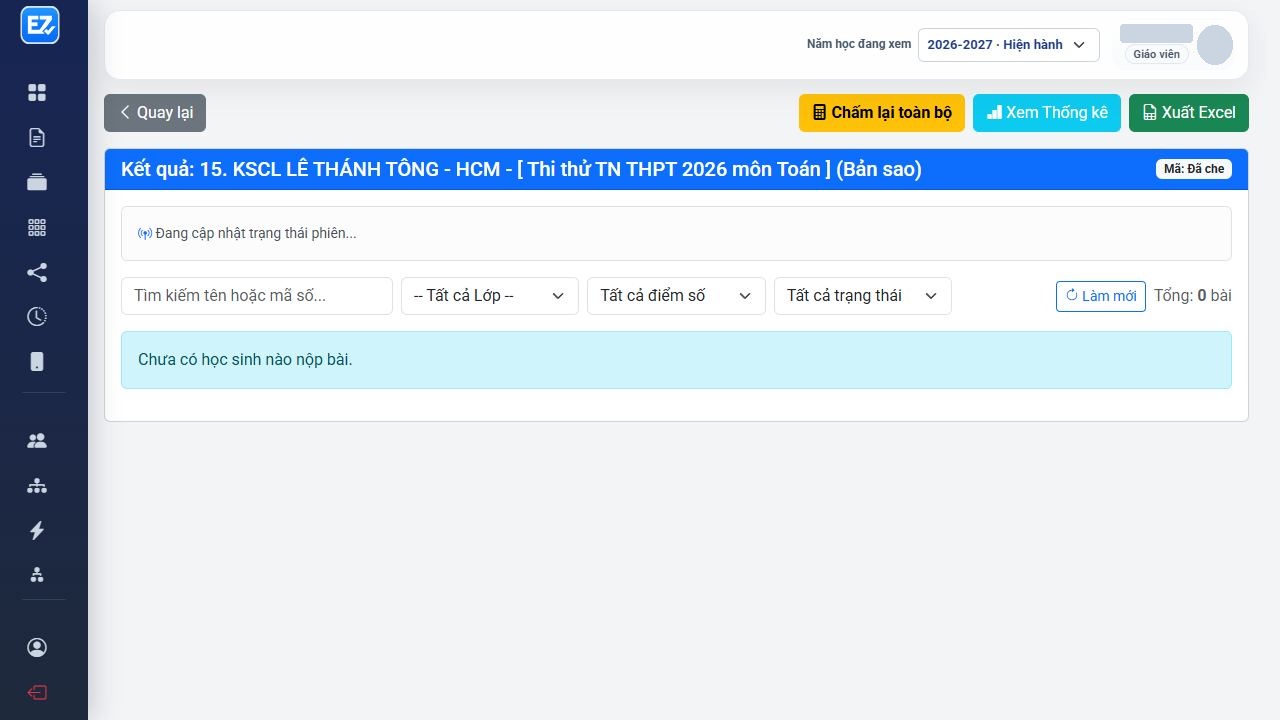Open 'Xem Thống kê' statistics
Viewport: 1280px width, 720px height.
[1047, 113]
